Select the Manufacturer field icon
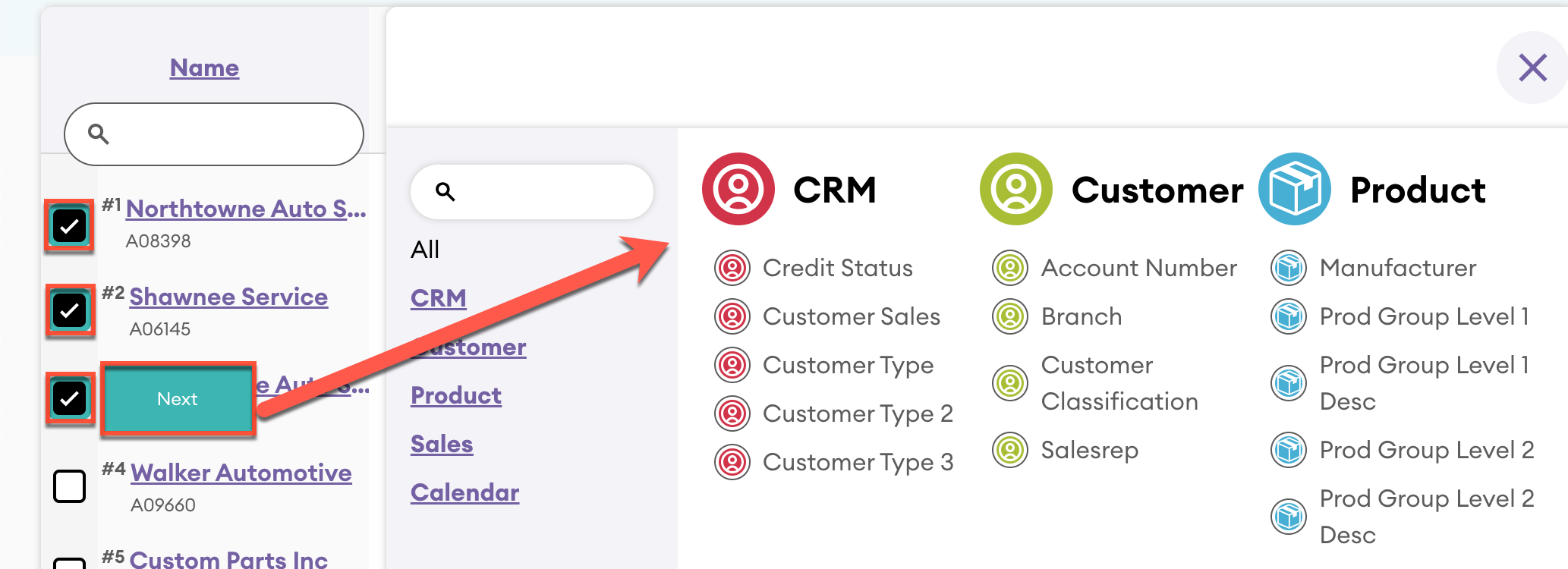 point(1289,268)
